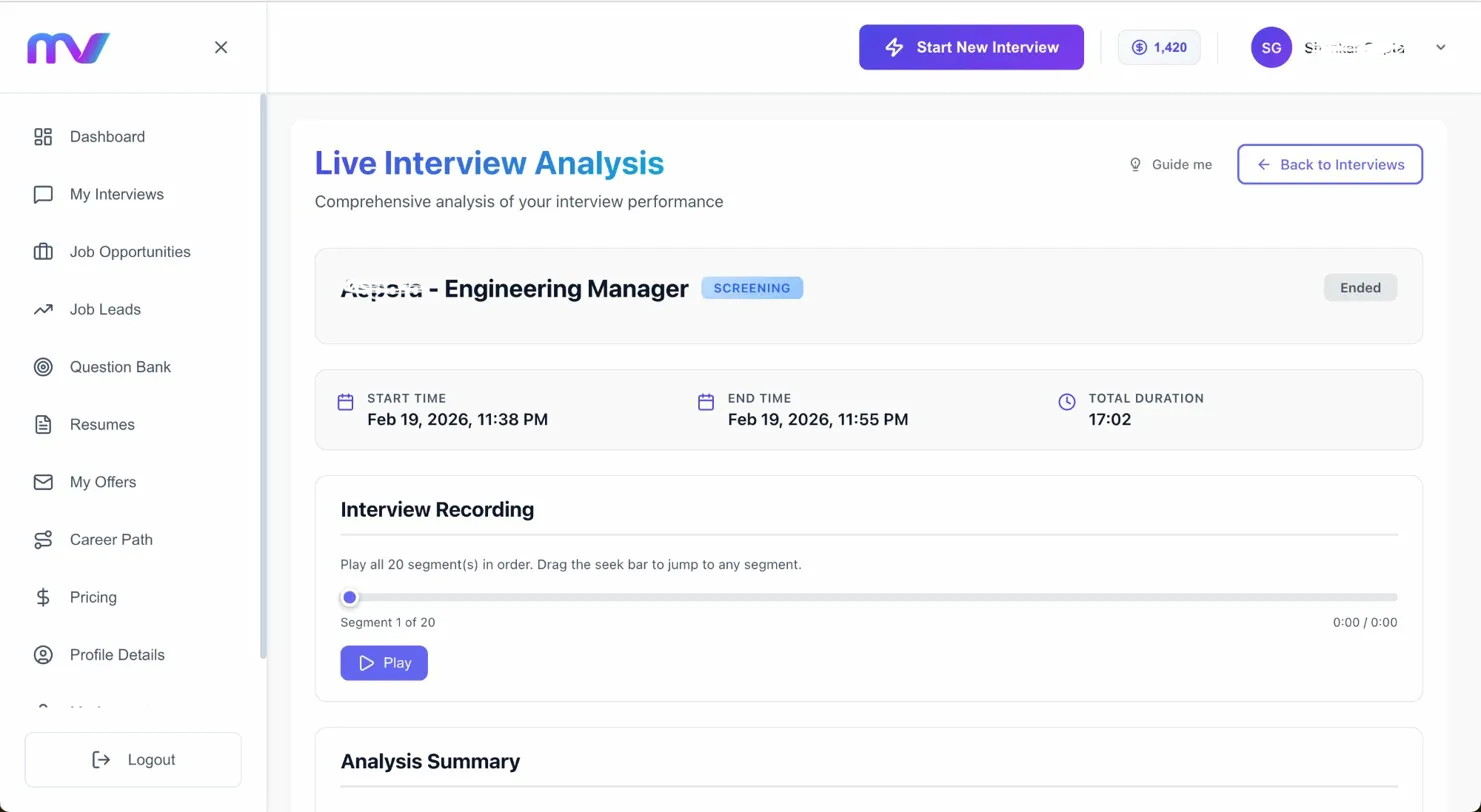
Task: Click the Question Bank target icon
Action: (42, 366)
